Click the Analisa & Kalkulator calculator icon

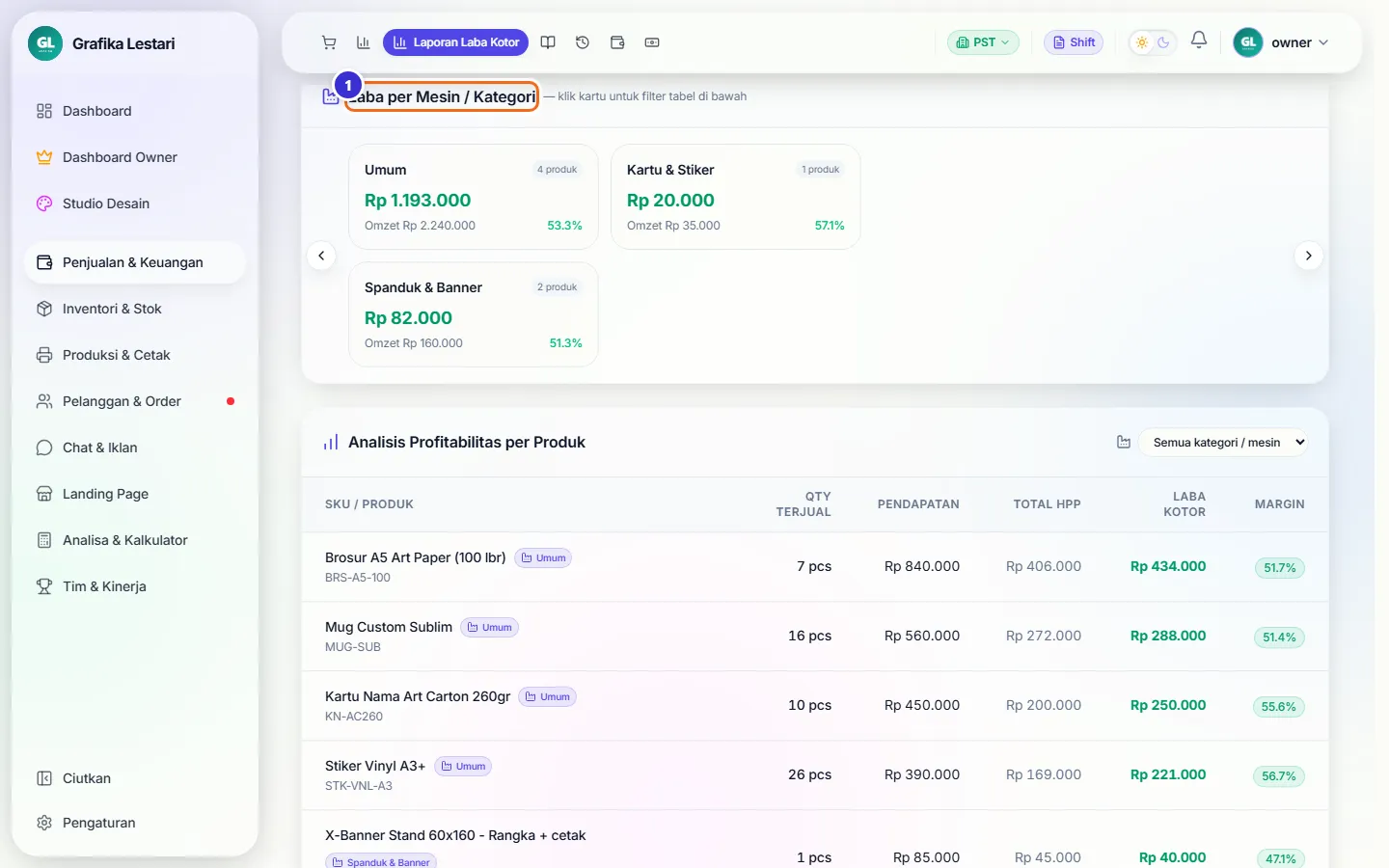click(x=44, y=540)
